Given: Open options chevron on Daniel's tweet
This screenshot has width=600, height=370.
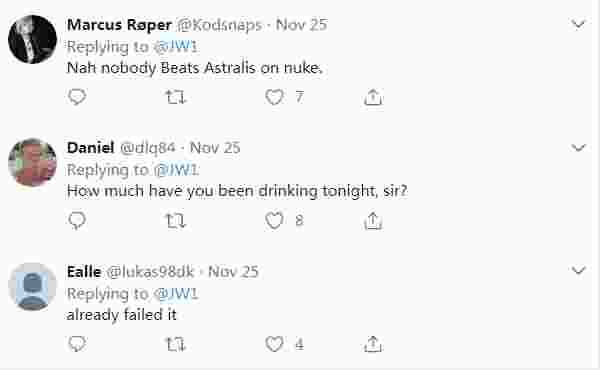Looking at the screenshot, I should point(579,147).
